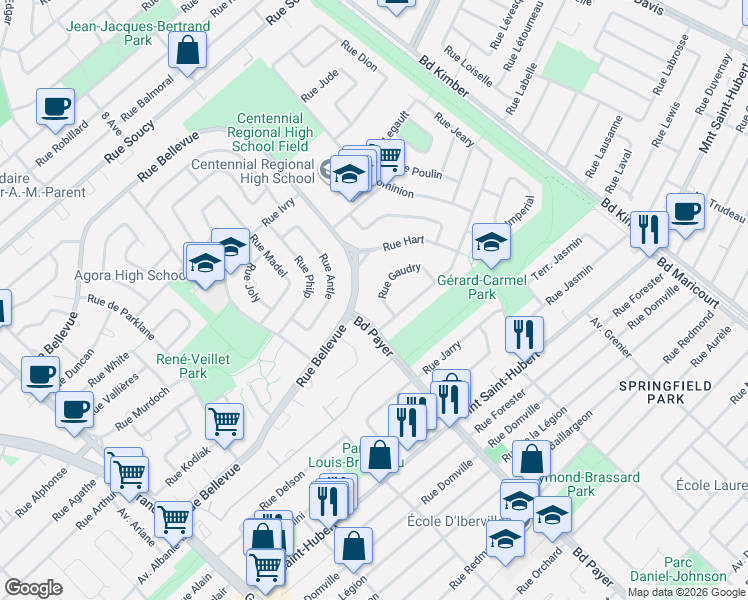This screenshot has height=600, width=748.
Task: Open the school marker beside Agora High School label
Action: (x=205, y=262)
